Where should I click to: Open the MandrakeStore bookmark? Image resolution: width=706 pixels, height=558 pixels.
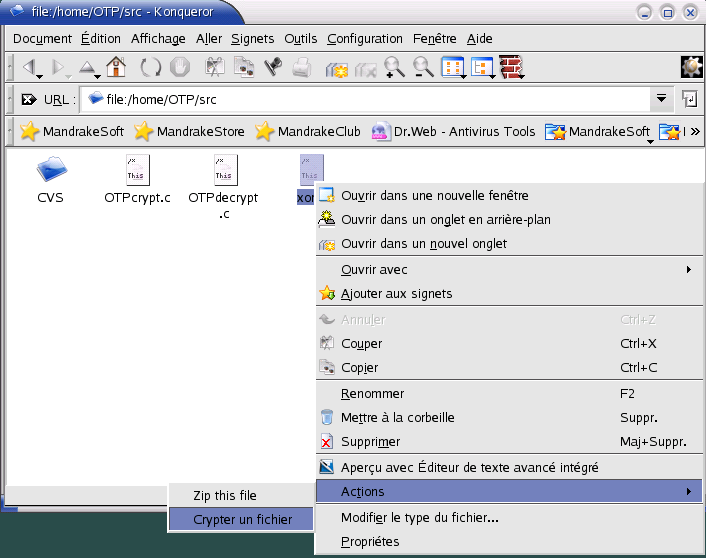190,131
